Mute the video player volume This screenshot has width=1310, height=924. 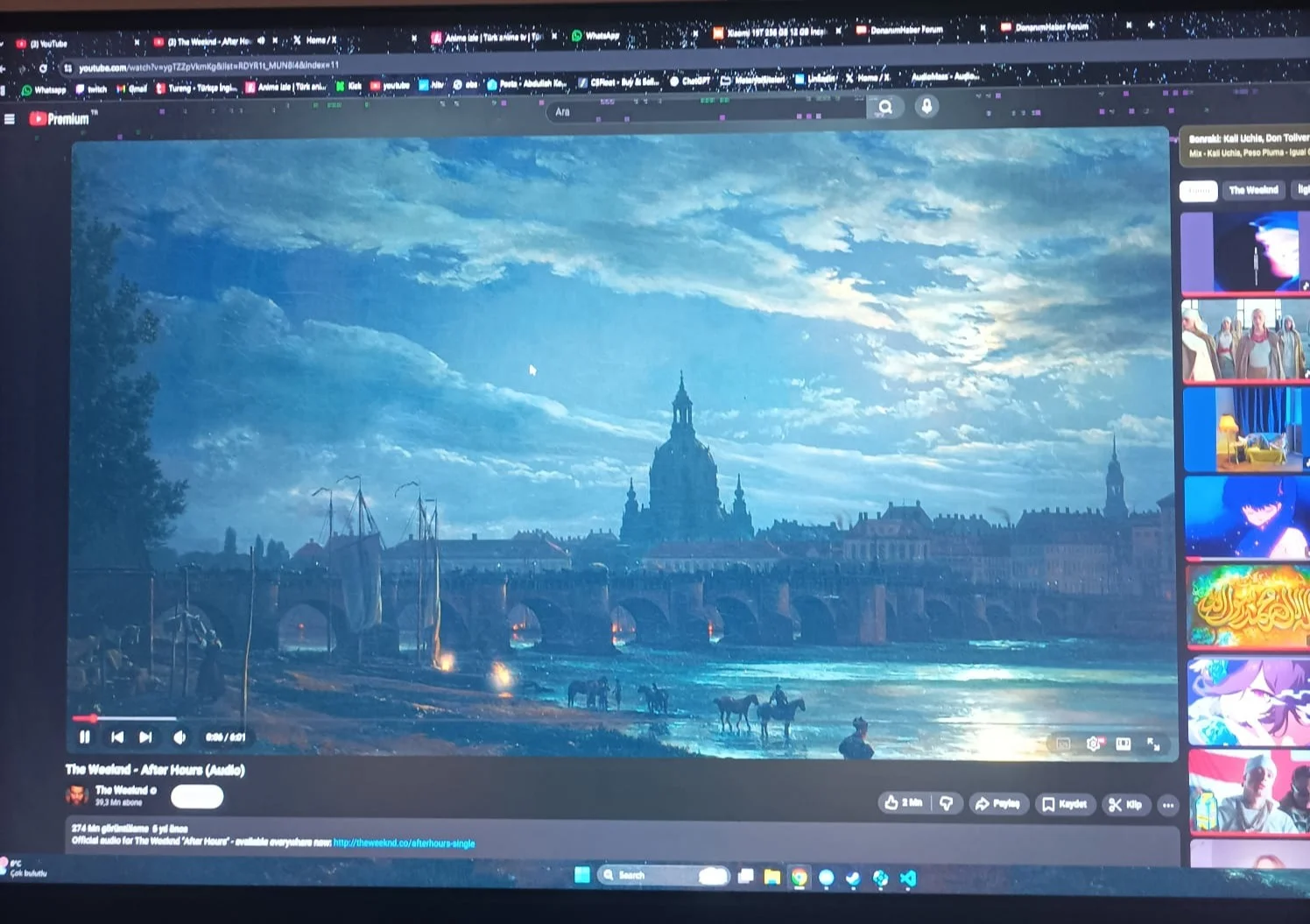point(180,737)
